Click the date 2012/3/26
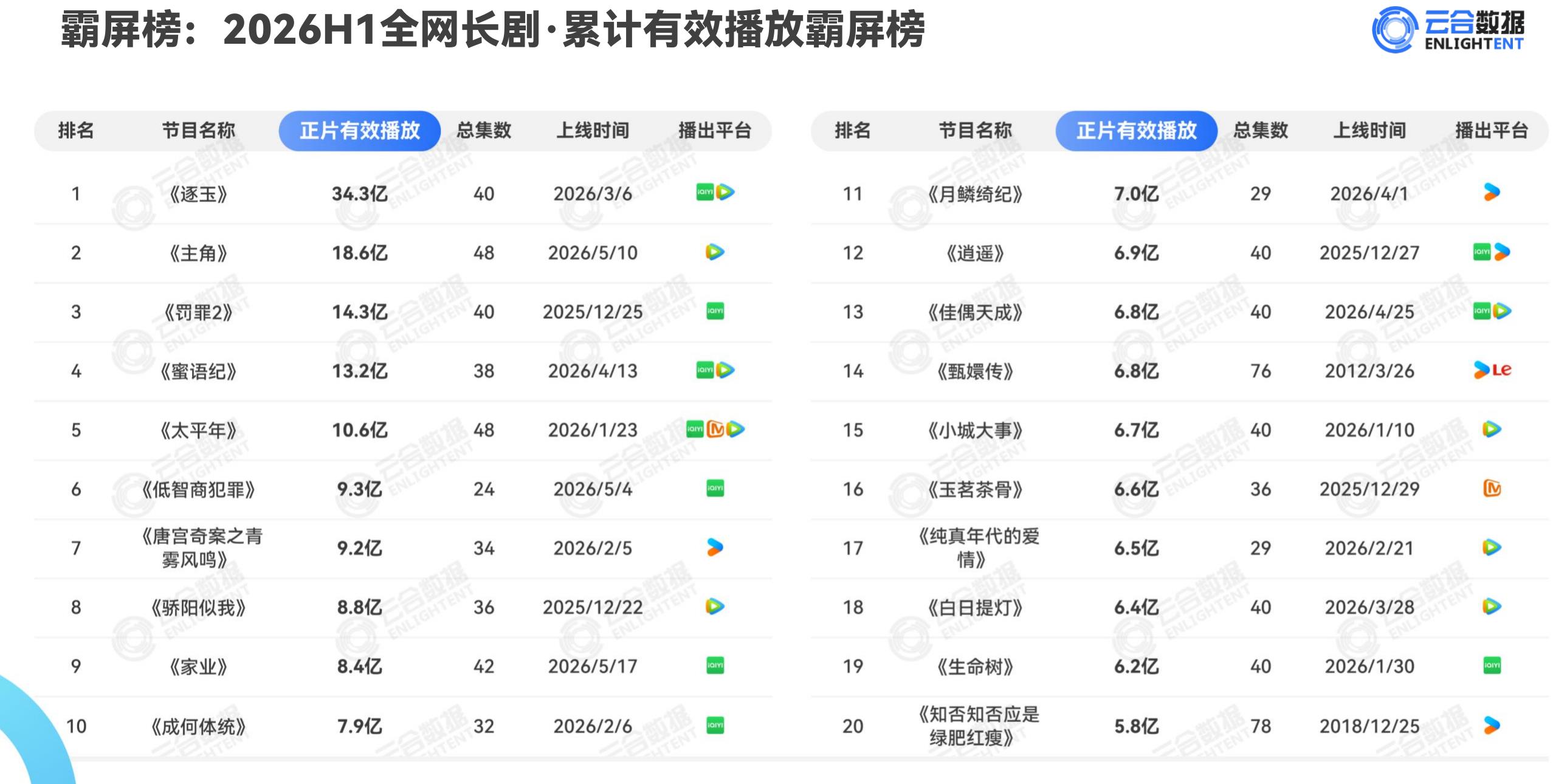1553x784 pixels. pyautogui.click(x=1369, y=371)
